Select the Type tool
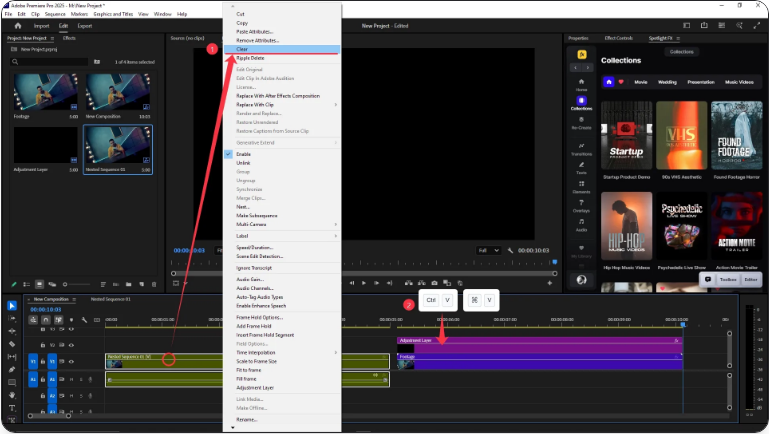 (12, 407)
